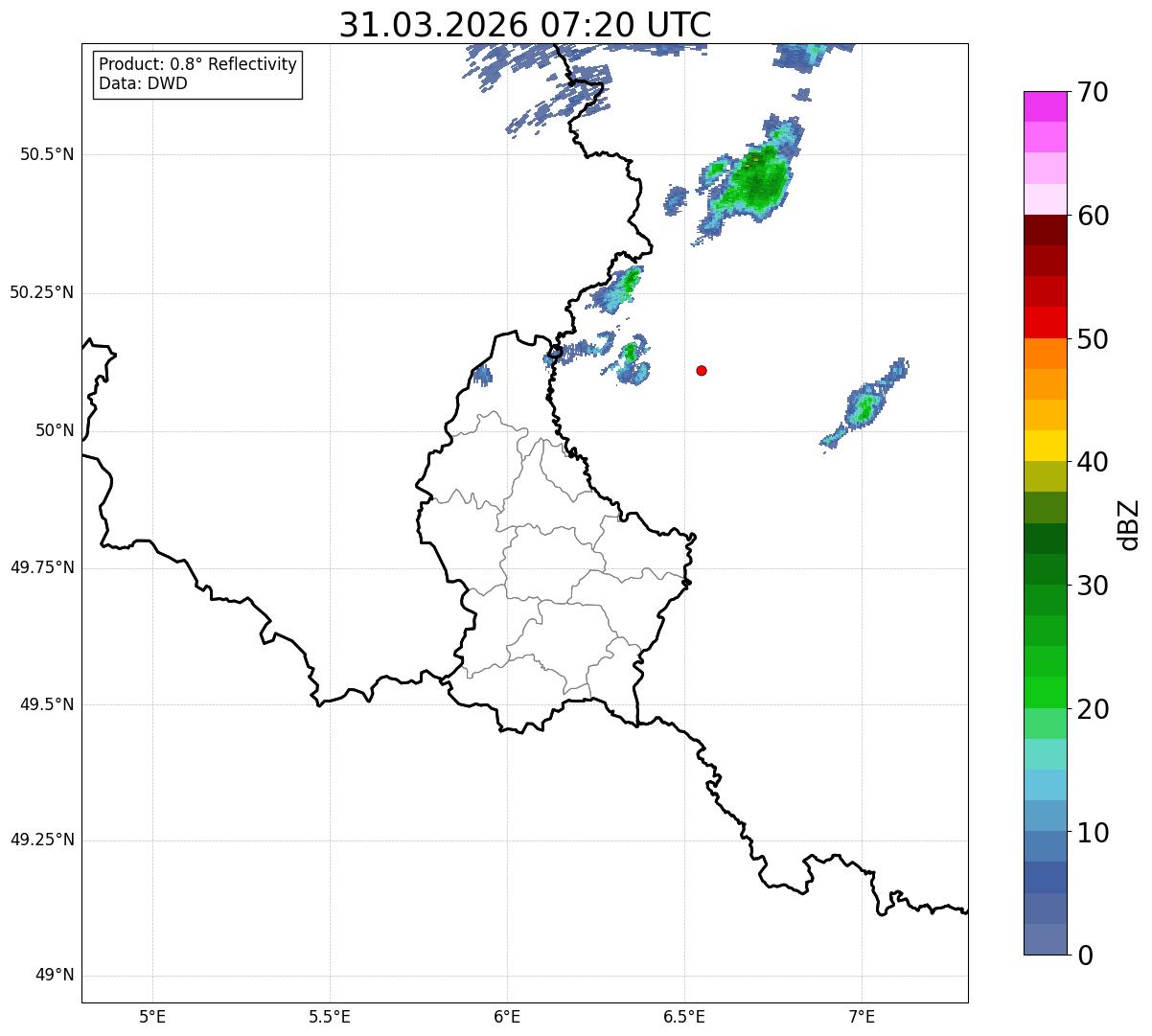Viewport: 1152px width, 1036px height.
Task: Click the title "31.03.2026 07:20 UTC"
Action: [x=525, y=25]
